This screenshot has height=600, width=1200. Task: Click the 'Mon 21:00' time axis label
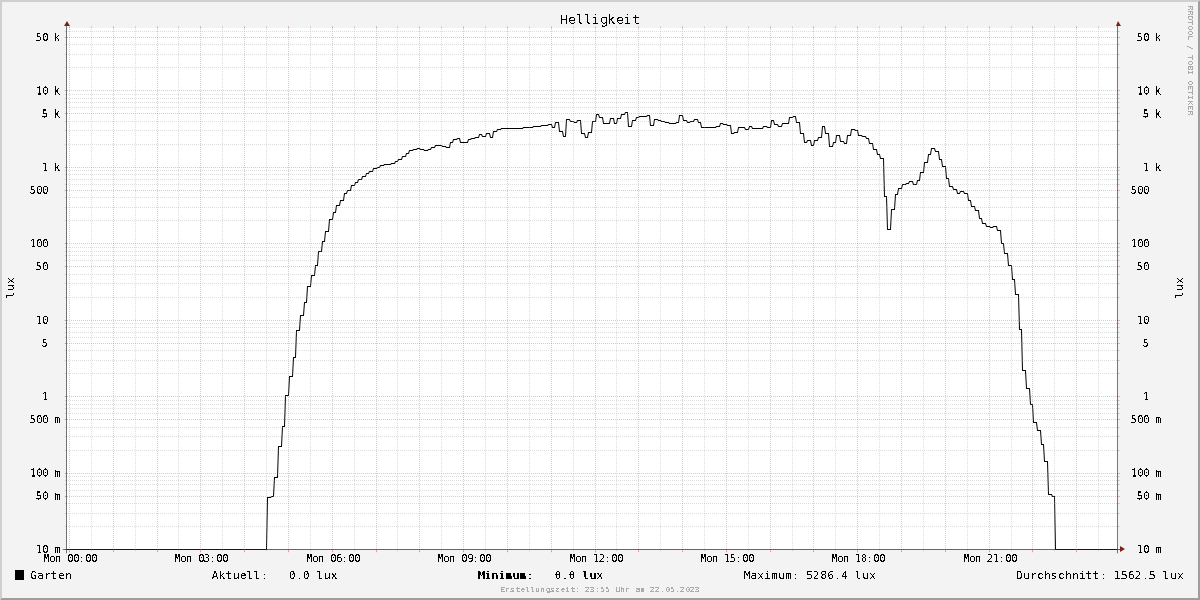click(990, 559)
